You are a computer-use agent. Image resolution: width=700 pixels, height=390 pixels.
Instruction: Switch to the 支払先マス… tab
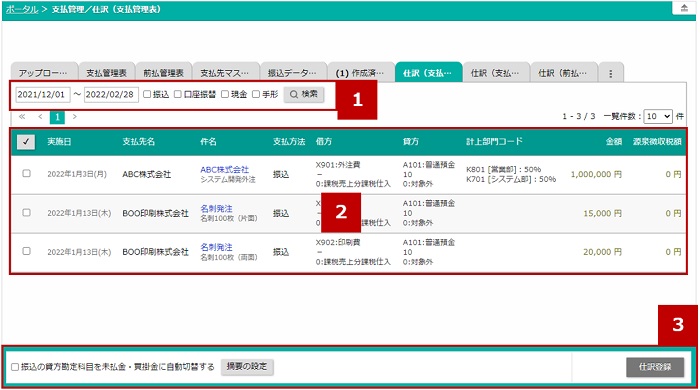tap(225, 73)
